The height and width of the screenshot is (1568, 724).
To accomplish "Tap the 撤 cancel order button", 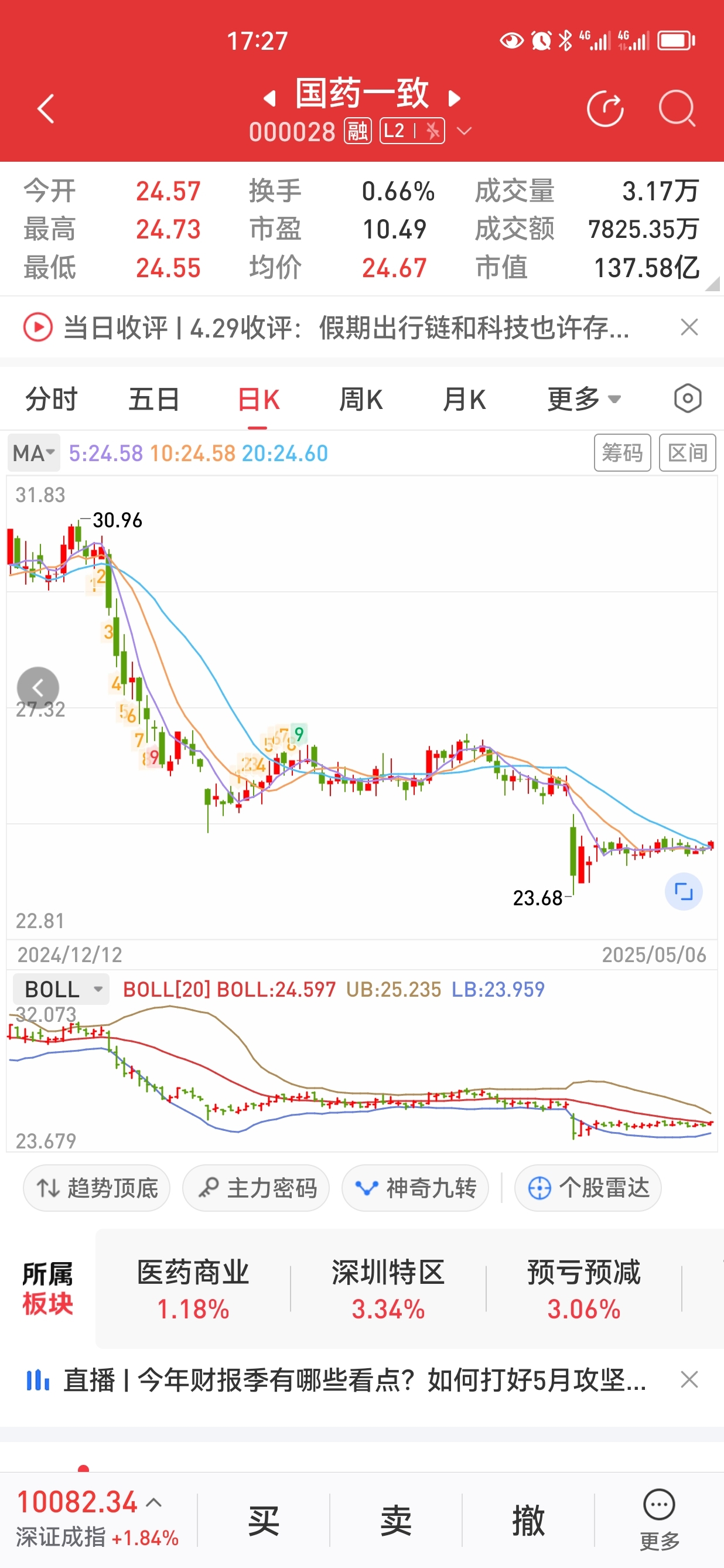I will pos(528,1520).
